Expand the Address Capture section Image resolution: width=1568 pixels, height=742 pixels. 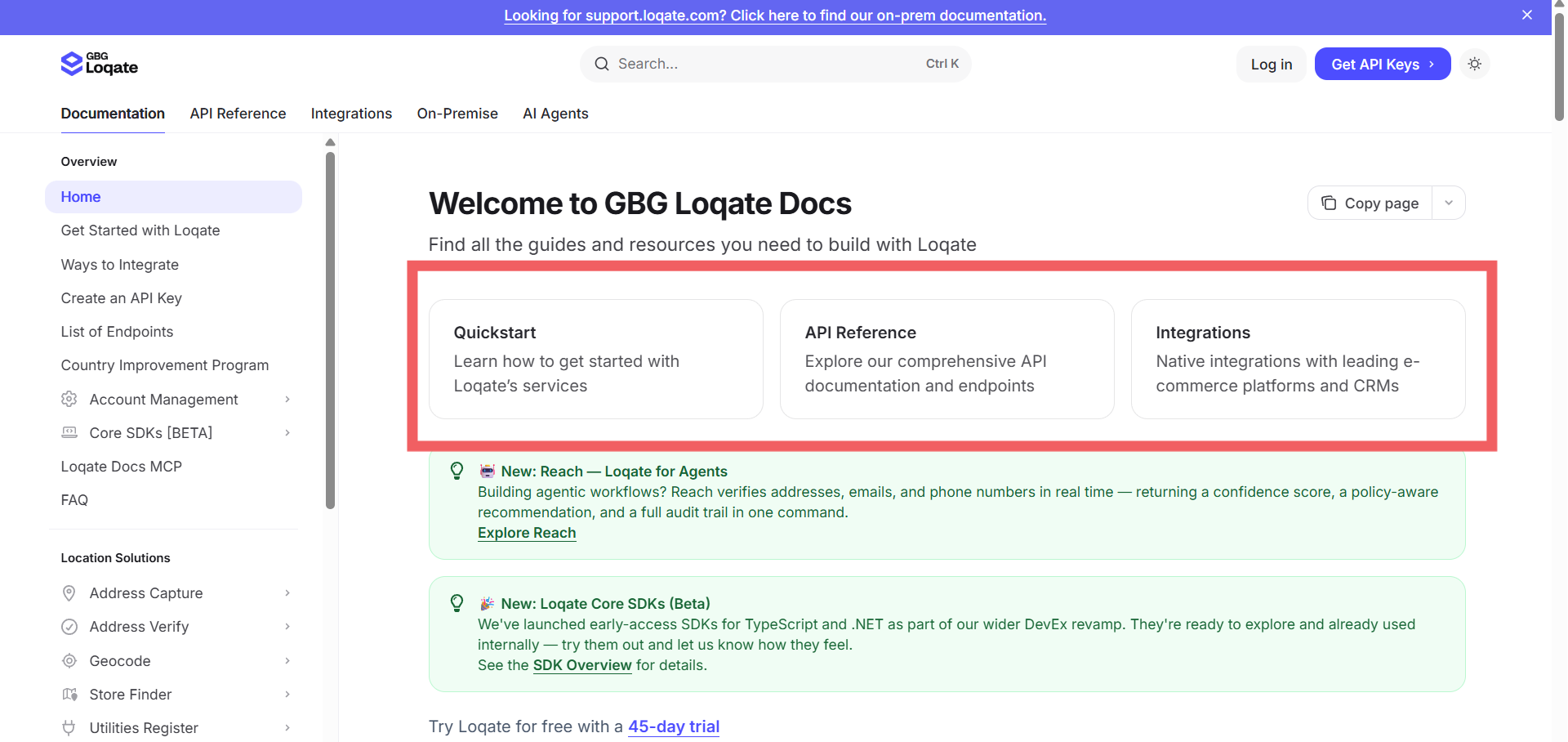click(287, 592)
